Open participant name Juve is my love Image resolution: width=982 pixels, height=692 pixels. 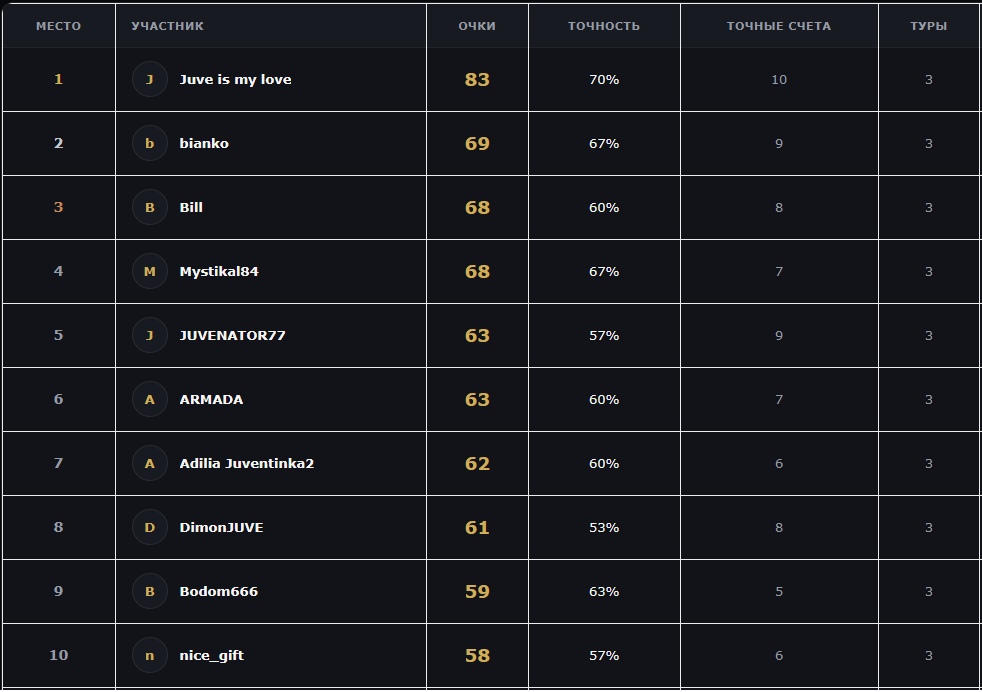235,80
